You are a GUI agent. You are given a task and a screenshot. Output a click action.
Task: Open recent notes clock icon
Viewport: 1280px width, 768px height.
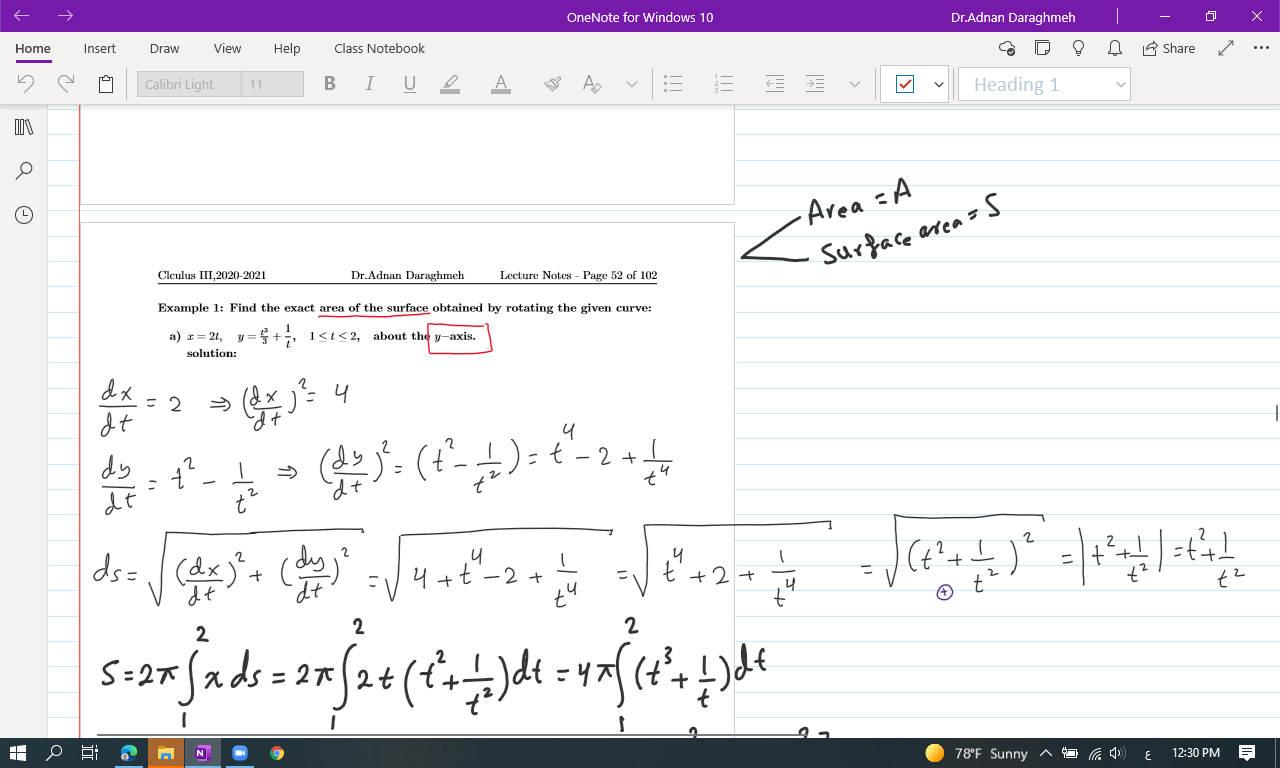click(25, 215)
